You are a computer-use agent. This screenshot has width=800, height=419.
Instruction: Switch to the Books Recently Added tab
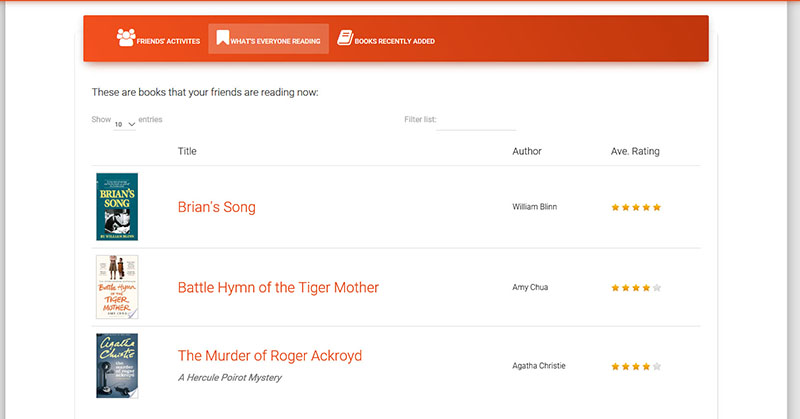[x=386, y=39]
